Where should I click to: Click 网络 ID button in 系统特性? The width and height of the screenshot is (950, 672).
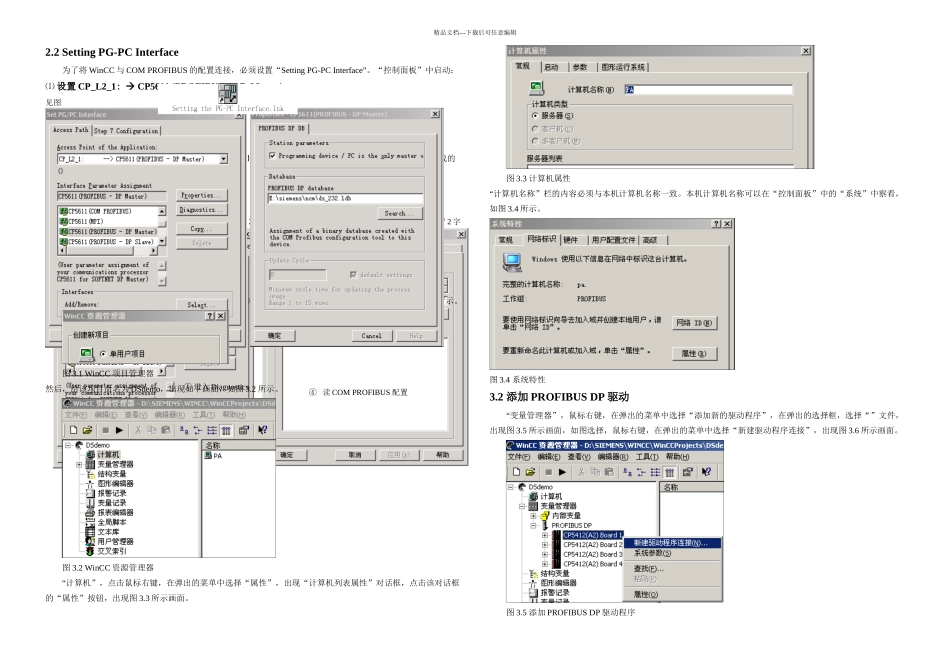[x=694, y=323]
